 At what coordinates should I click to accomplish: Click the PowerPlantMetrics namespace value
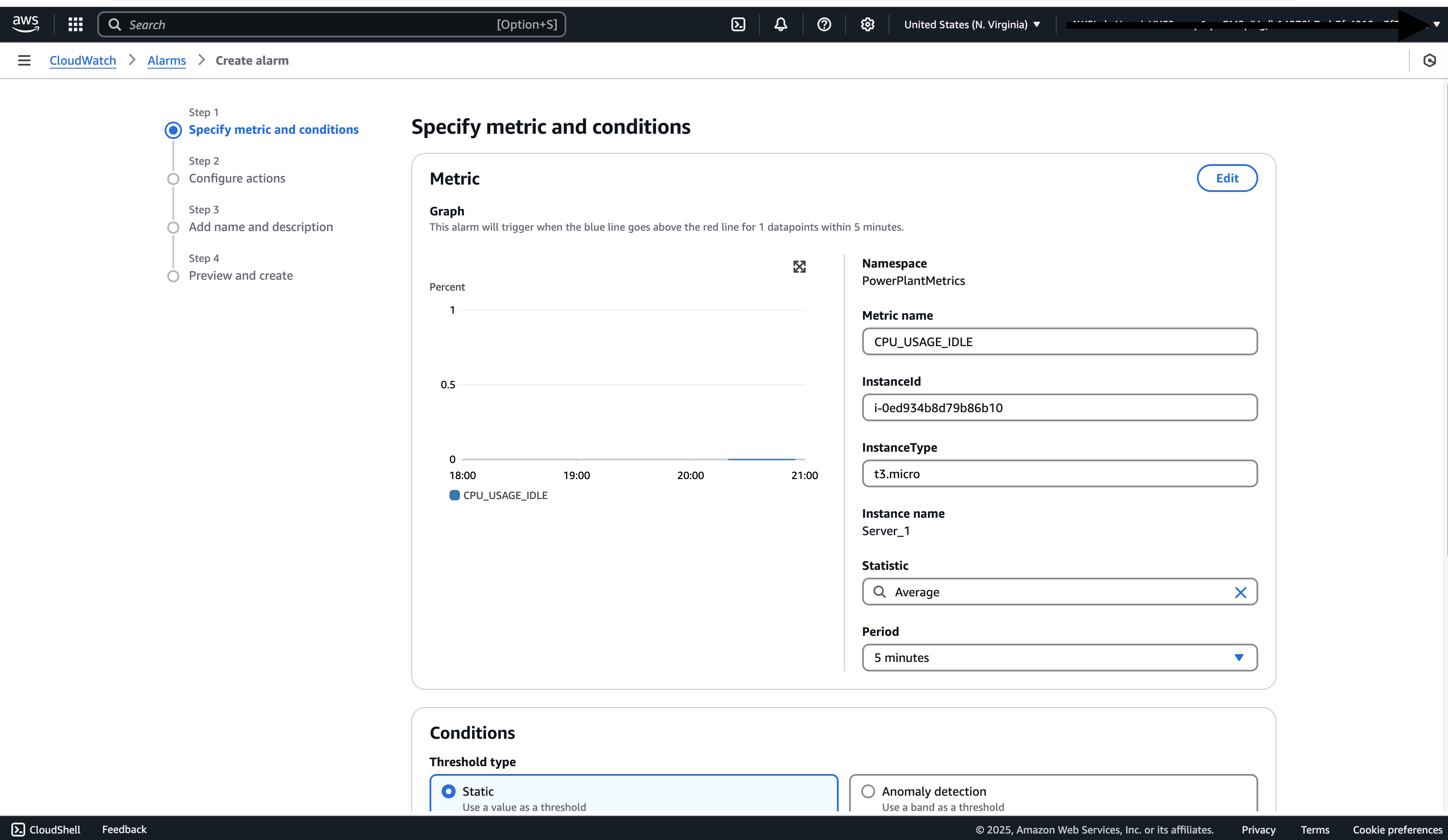tap(913, 281)
